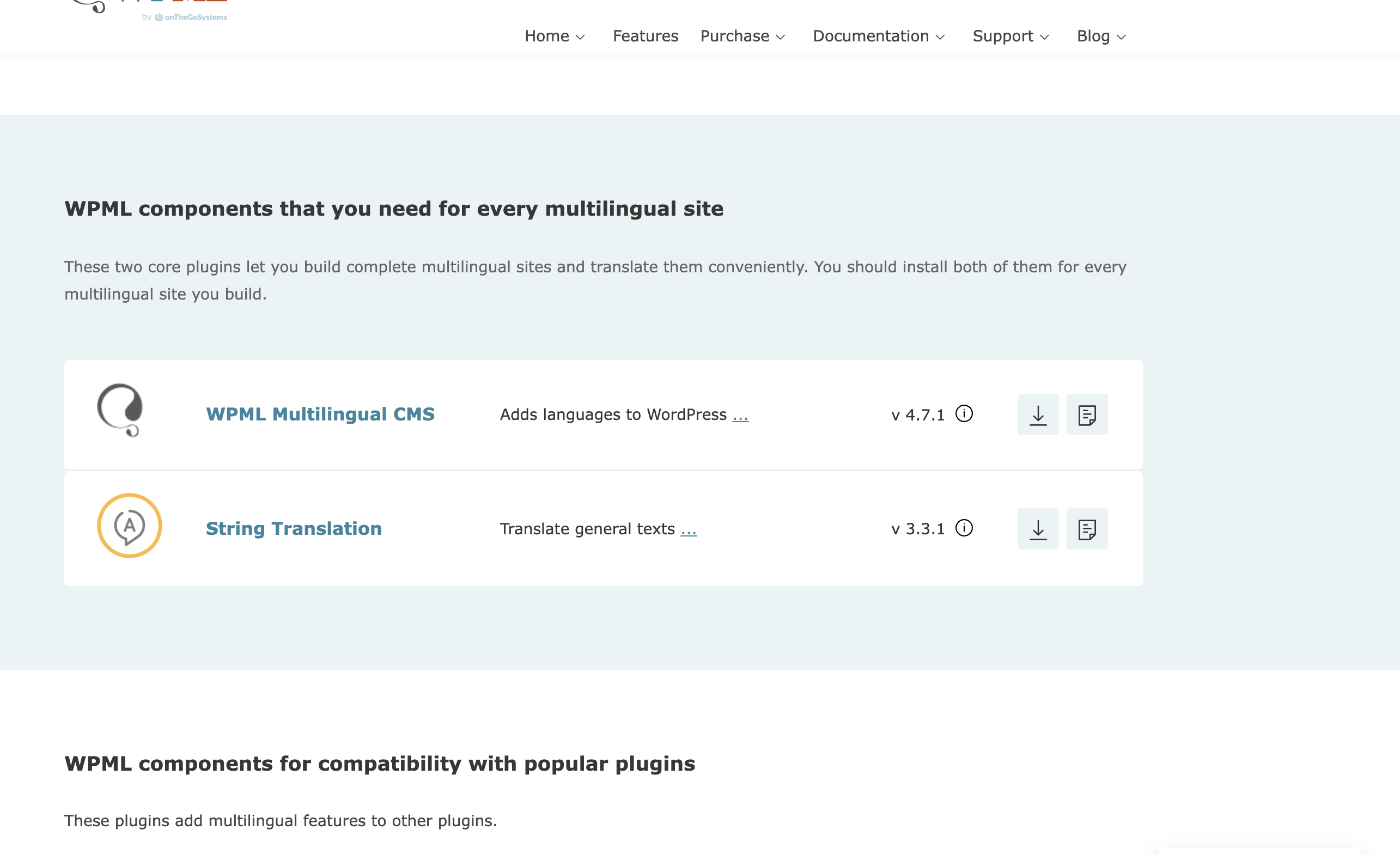Click the 'Translate general texts' description
Viewport: 1400px width, 854px height.
(587, 528)
